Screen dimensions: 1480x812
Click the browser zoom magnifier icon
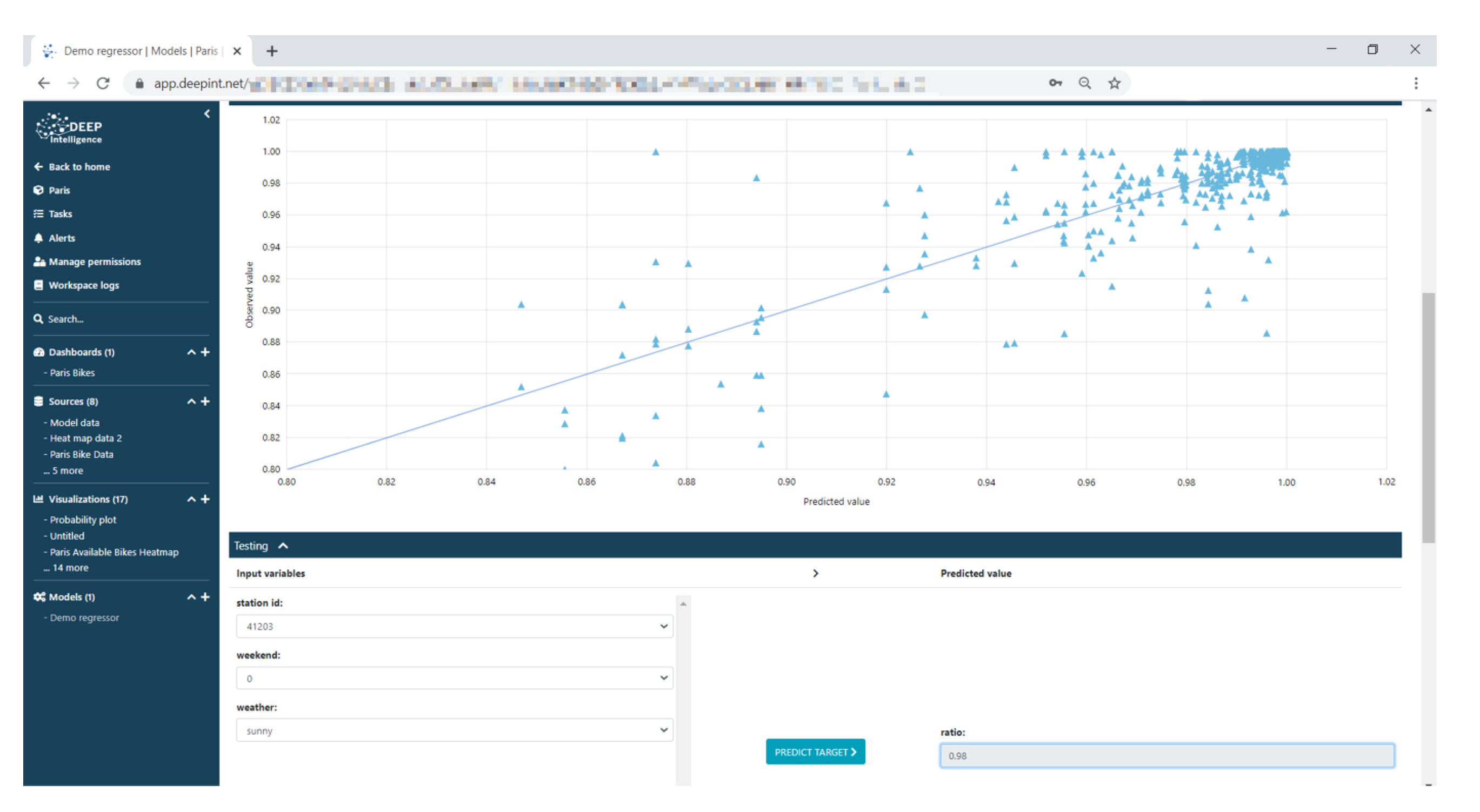click(1084, 83)
